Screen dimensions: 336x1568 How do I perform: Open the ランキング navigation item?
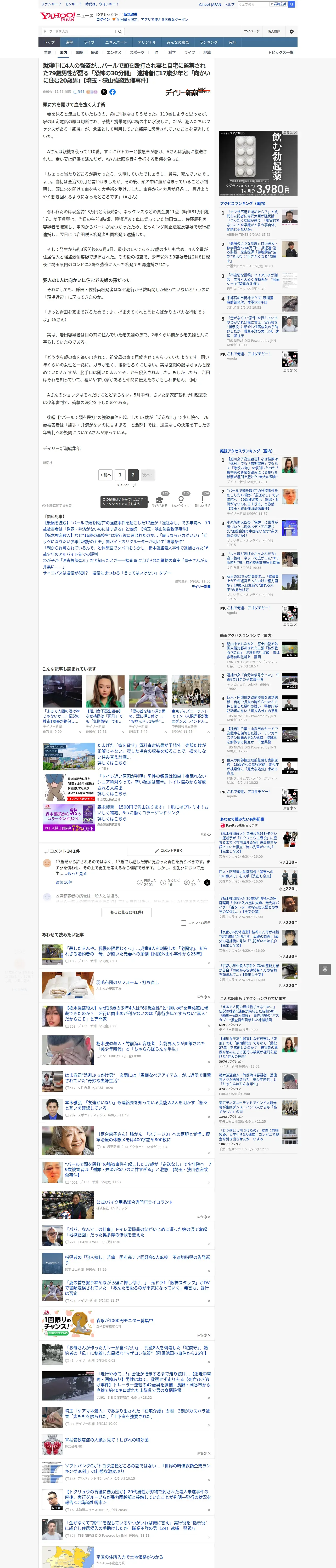pyautogui.click(x=209, y=43)
